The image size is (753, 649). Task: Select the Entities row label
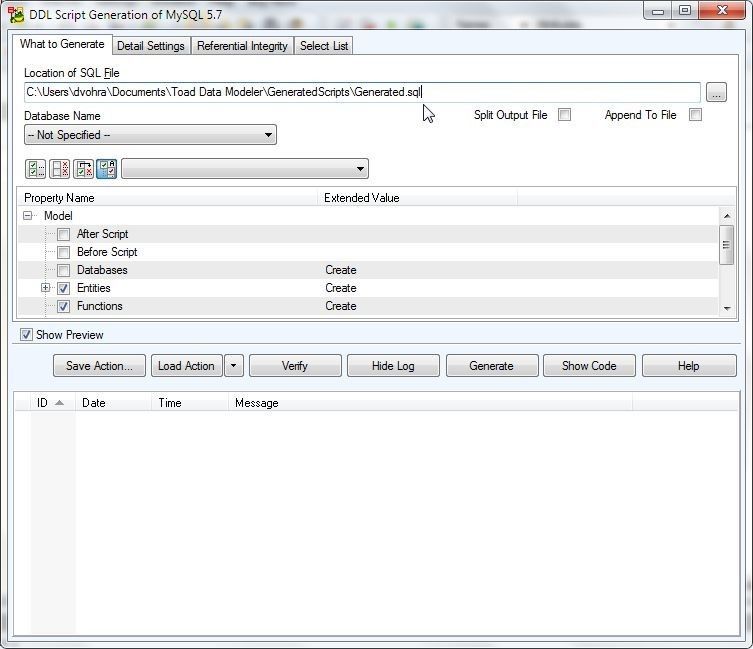pyautogui.click(x=94, y=288)
